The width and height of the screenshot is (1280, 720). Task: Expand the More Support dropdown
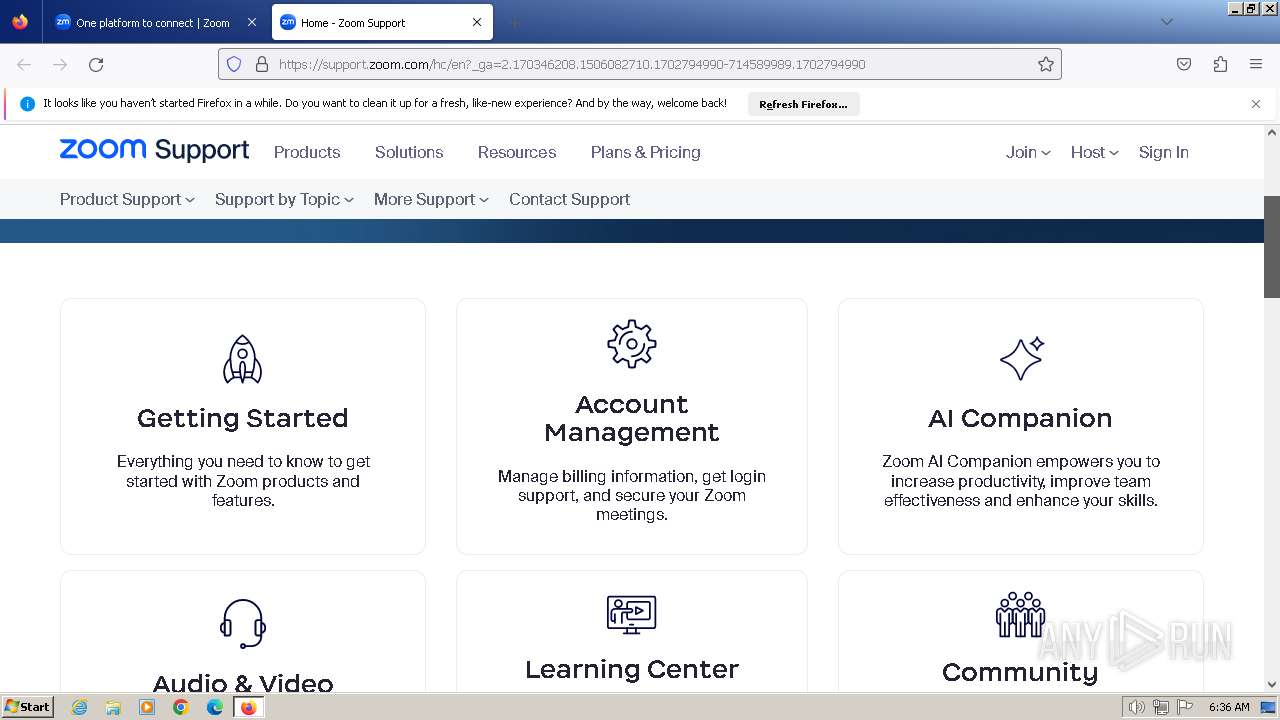[x=431, y=199]
